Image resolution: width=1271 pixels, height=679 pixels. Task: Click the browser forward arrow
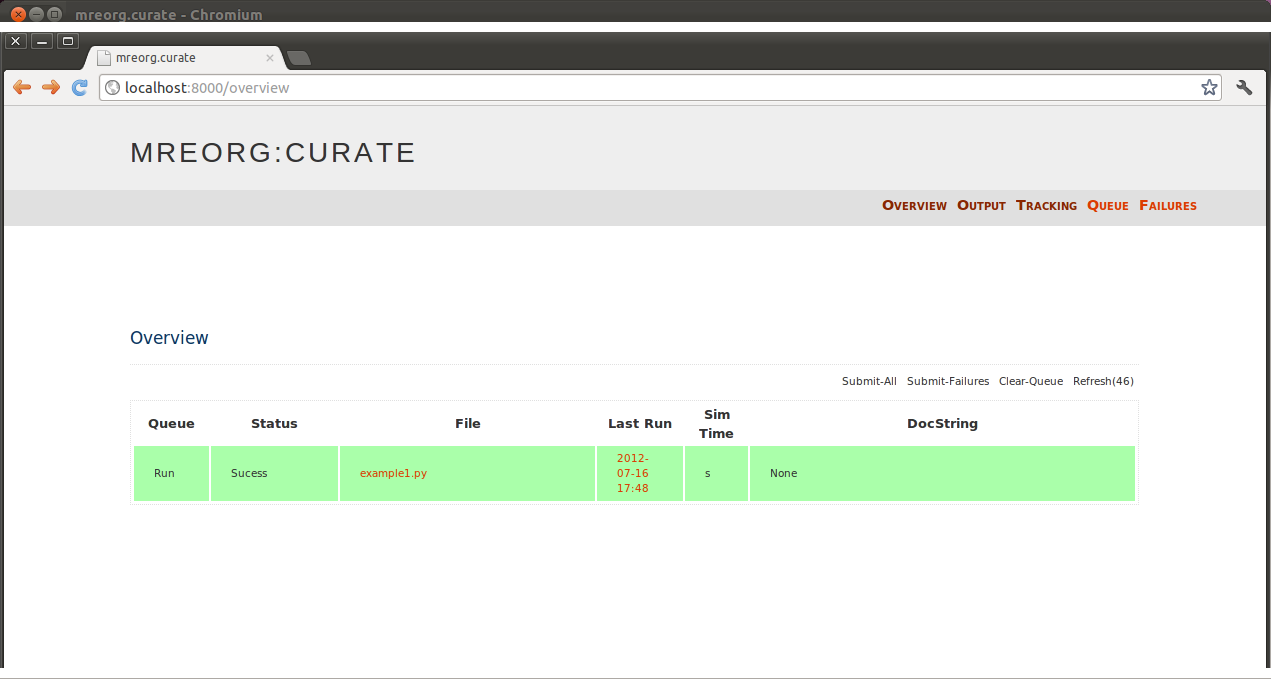(x=51, y=87)
